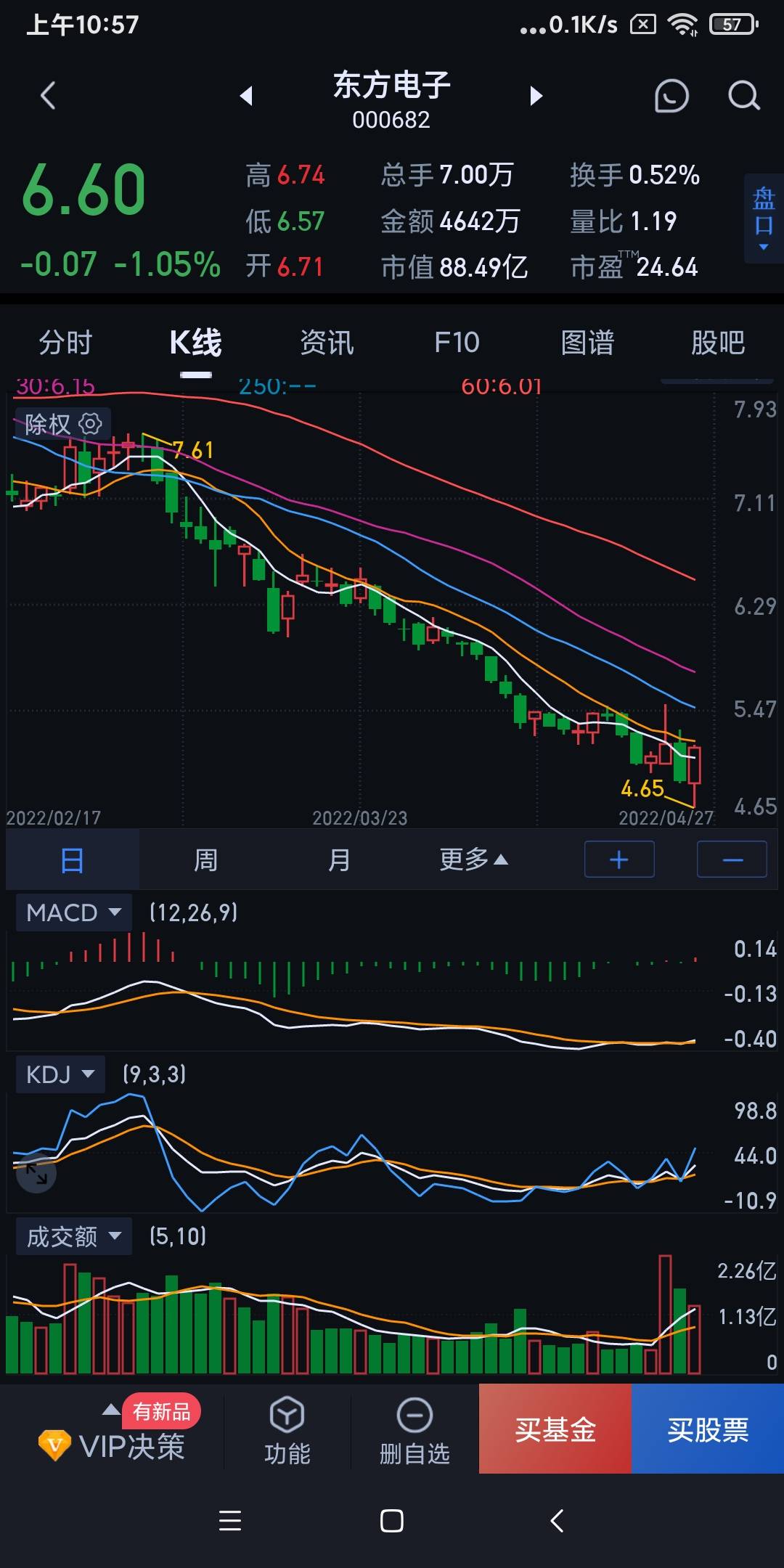Tap the tallest red volume bar
The height and width of the screenshot is (1568, 784).
pos(665,1314)
